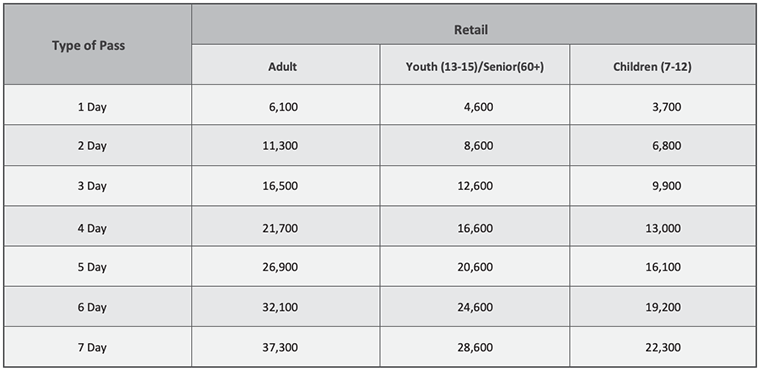The width and height of the screenshot is (760, 370).
Task: Click the Children (7-12) column header
Action: [x=663, y=65]
